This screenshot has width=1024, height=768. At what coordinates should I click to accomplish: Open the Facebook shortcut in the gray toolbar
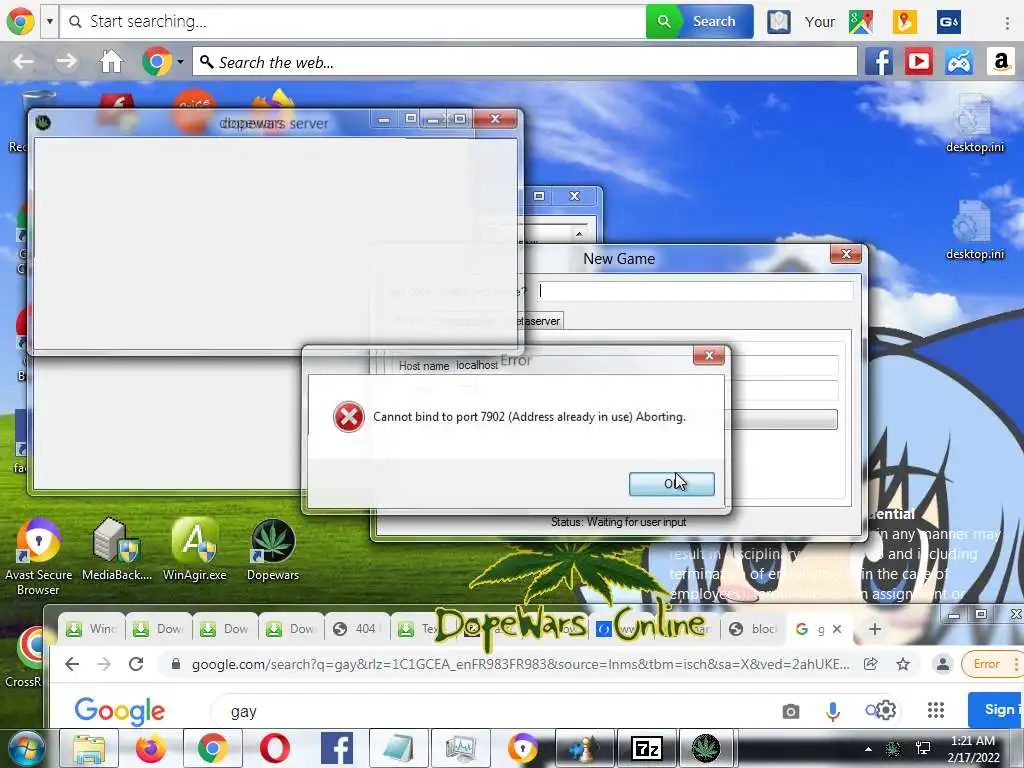point(879,62)
